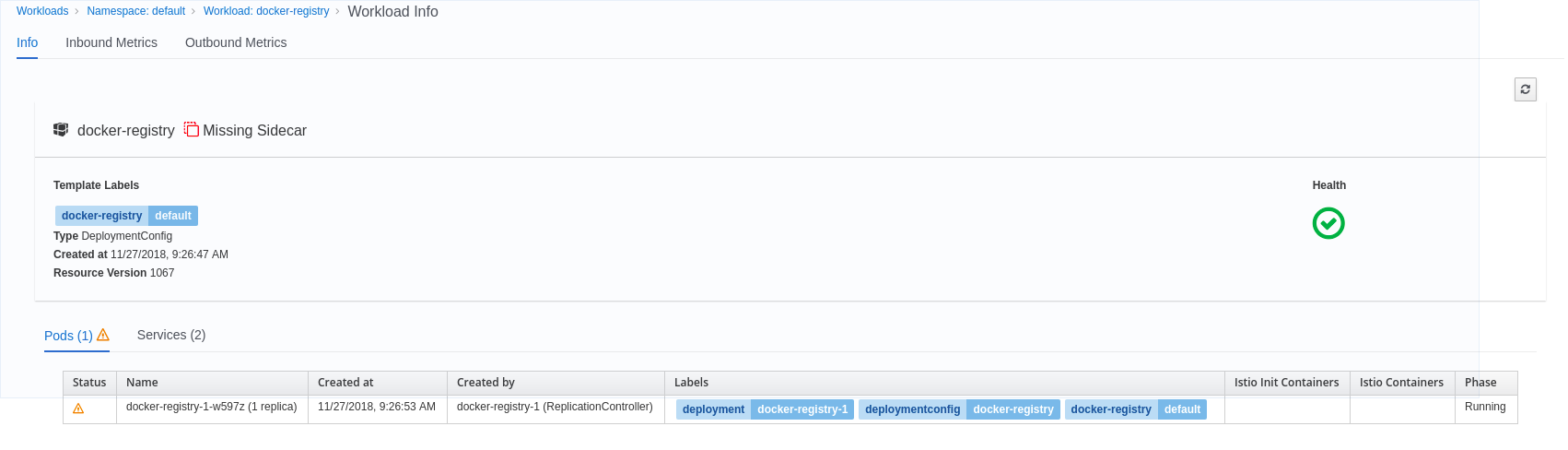Click the green health checkmark icon
Viewport: 1568px width, 450px height.
point(1328,223)
